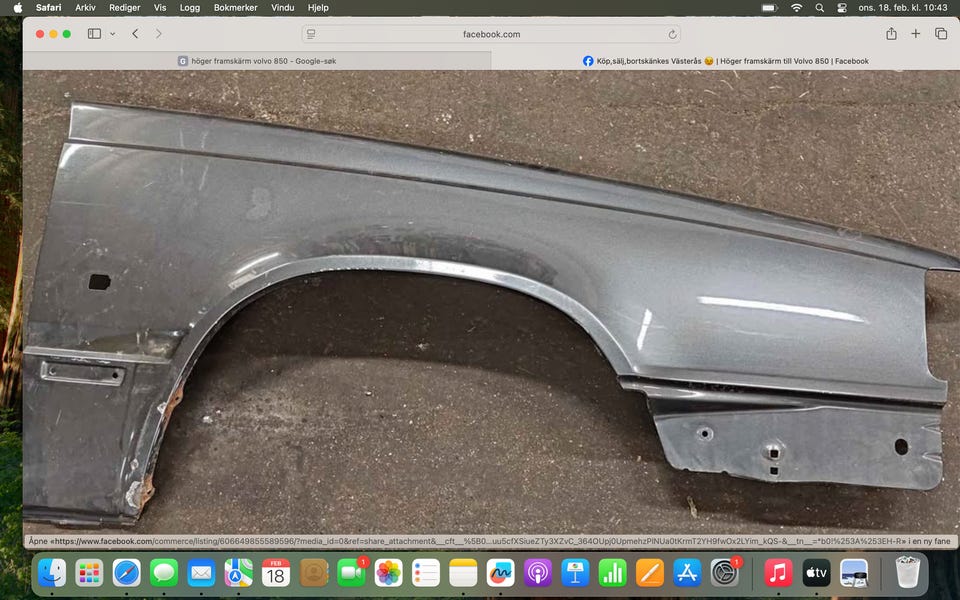
Task: Click the facebook.com address field
Action: (491, 34)
